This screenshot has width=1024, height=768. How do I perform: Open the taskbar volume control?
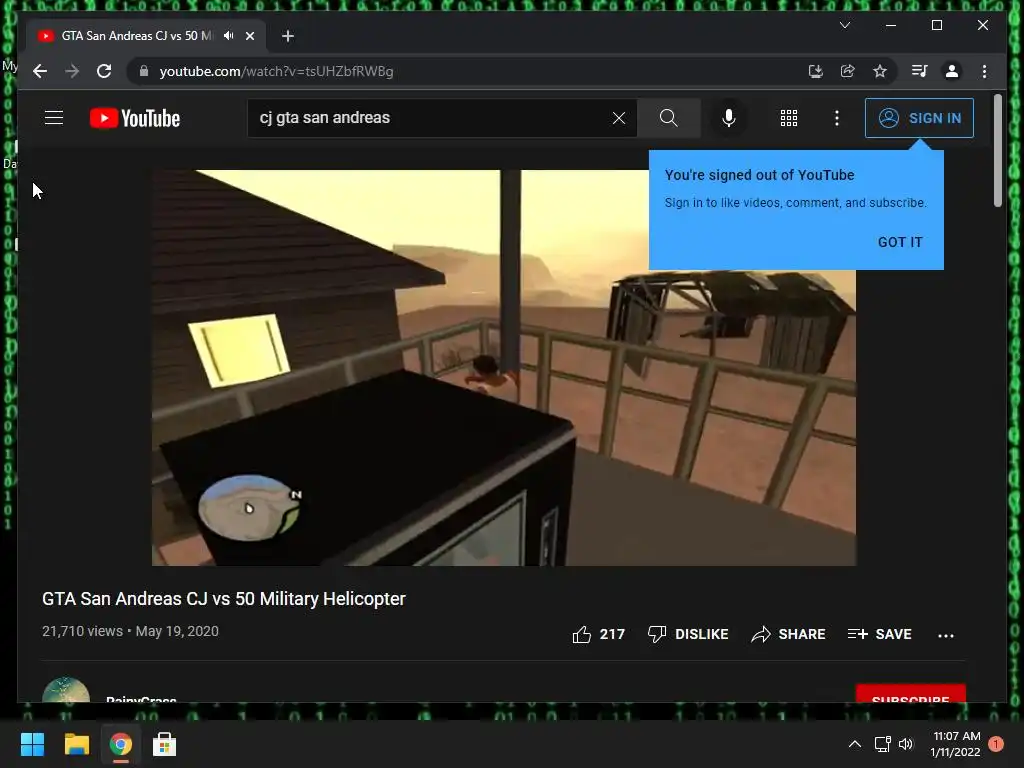[x=906, y=744]
